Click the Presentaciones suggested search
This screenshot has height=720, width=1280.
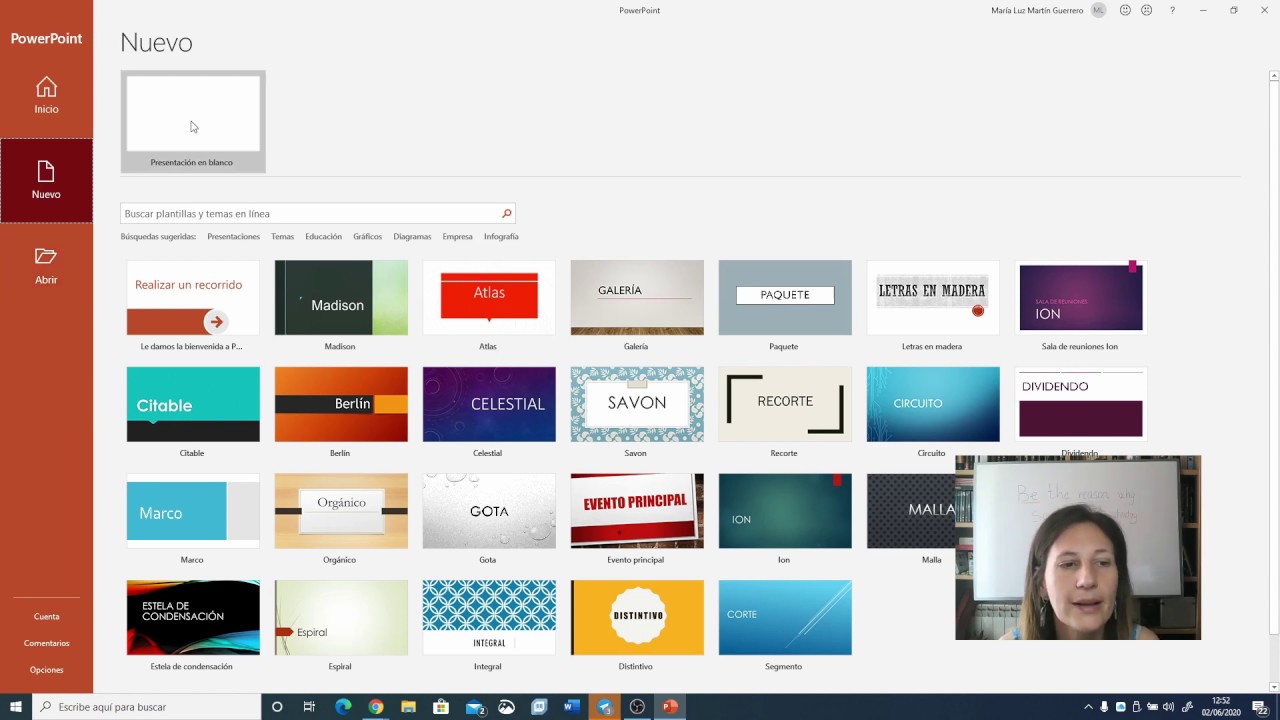point(233,237)
